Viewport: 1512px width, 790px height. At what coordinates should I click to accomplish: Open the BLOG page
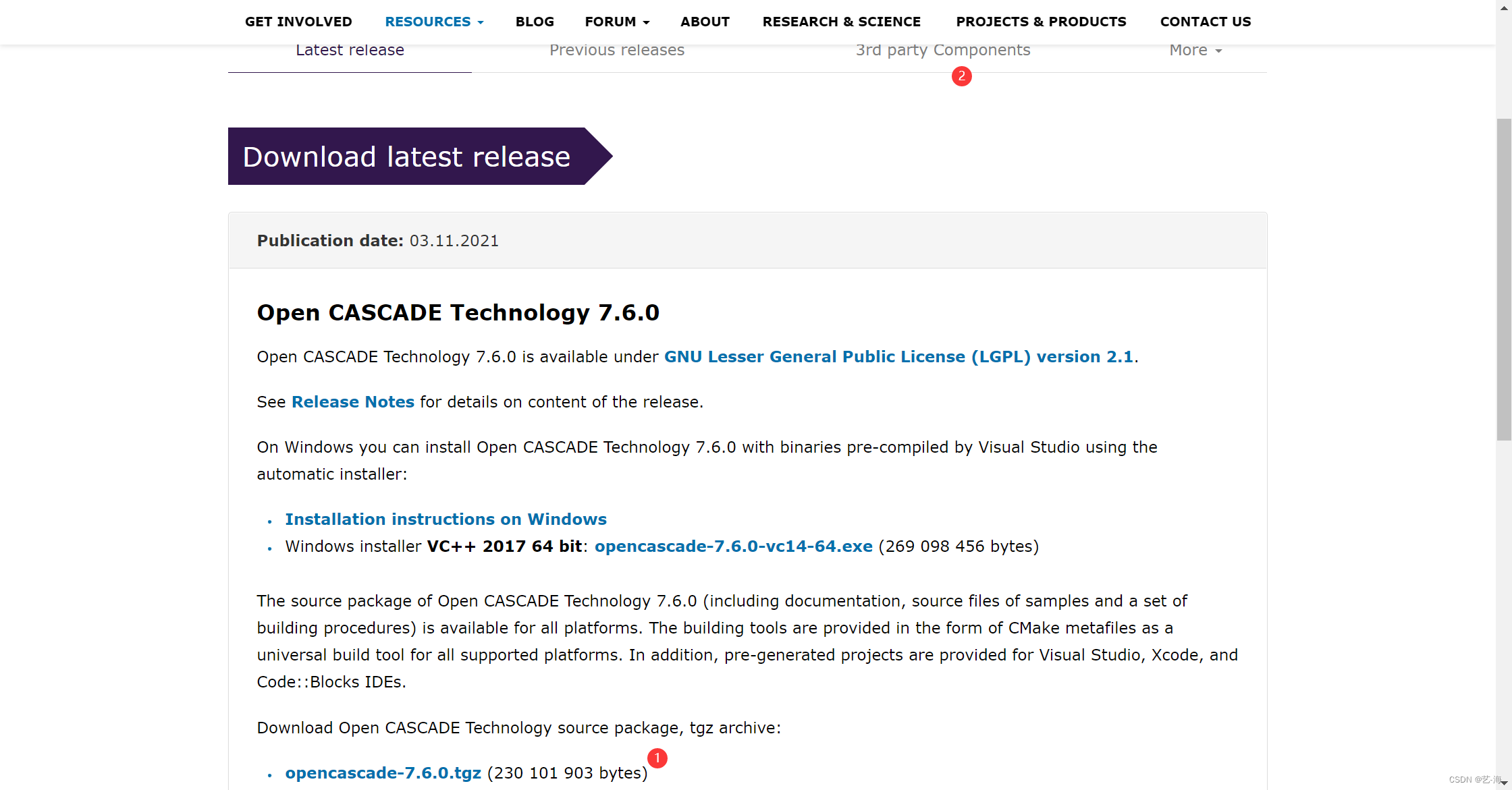534,21
